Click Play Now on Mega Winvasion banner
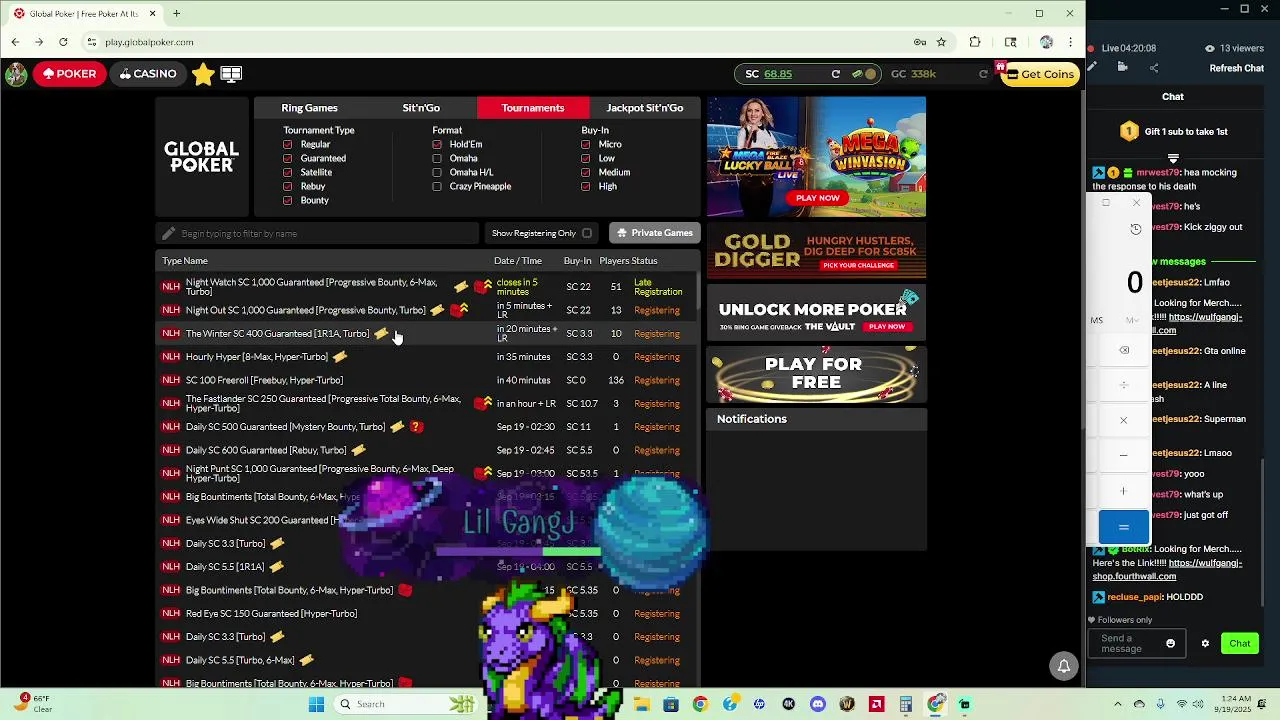 click(x=818, y=198)
